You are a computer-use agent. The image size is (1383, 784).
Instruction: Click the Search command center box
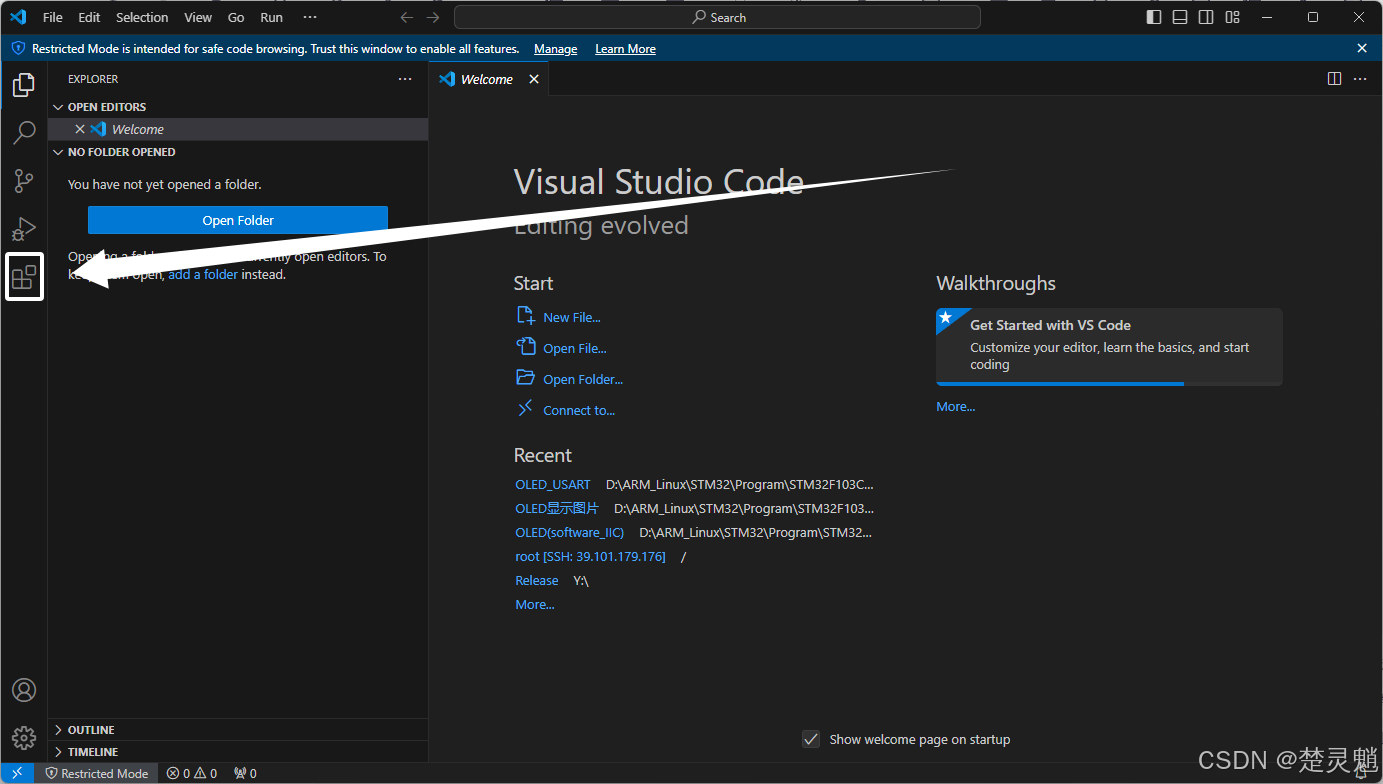[x=717, y=17]
